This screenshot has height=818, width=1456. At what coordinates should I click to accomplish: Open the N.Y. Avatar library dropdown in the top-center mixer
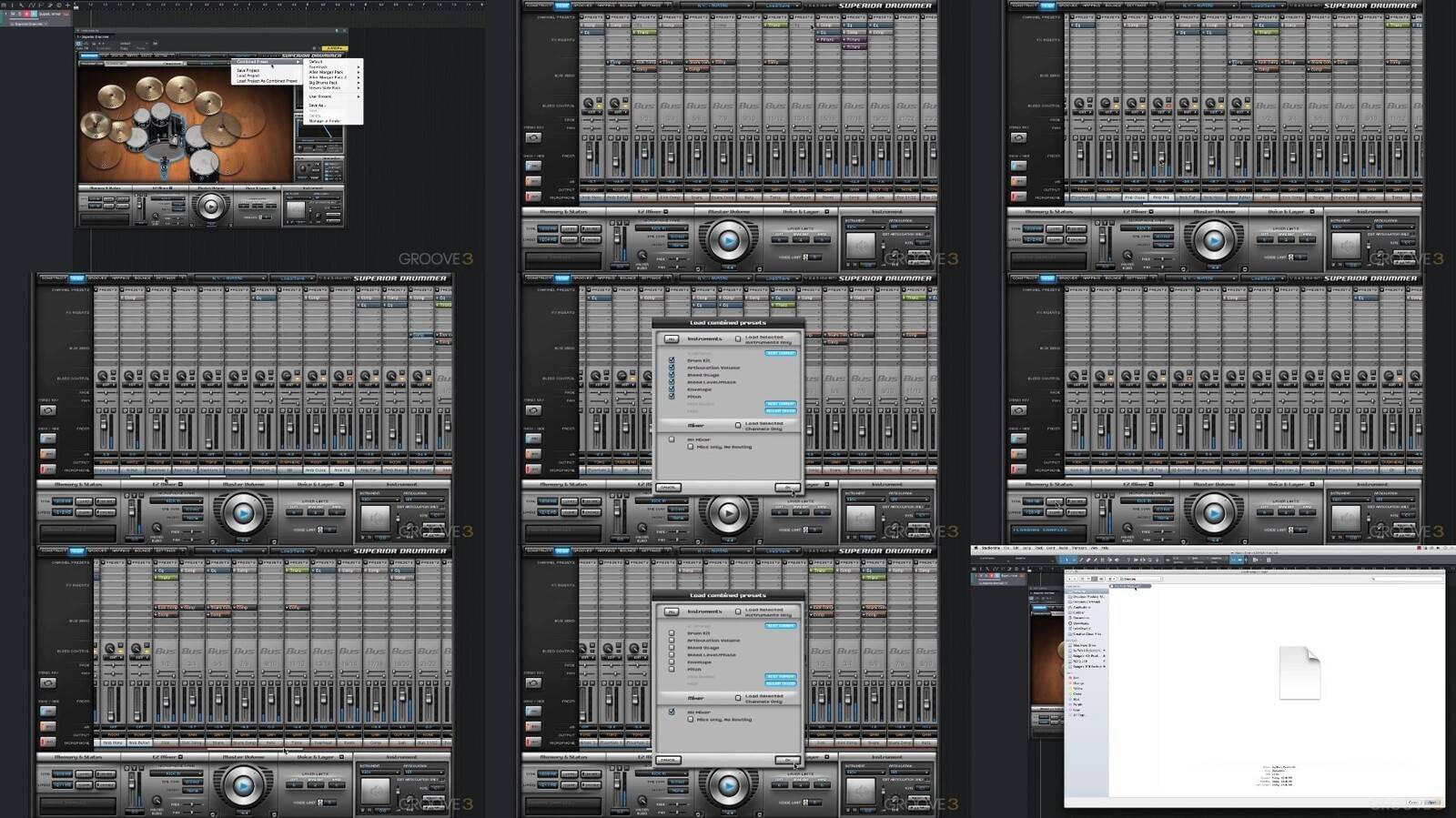point(716,5)
